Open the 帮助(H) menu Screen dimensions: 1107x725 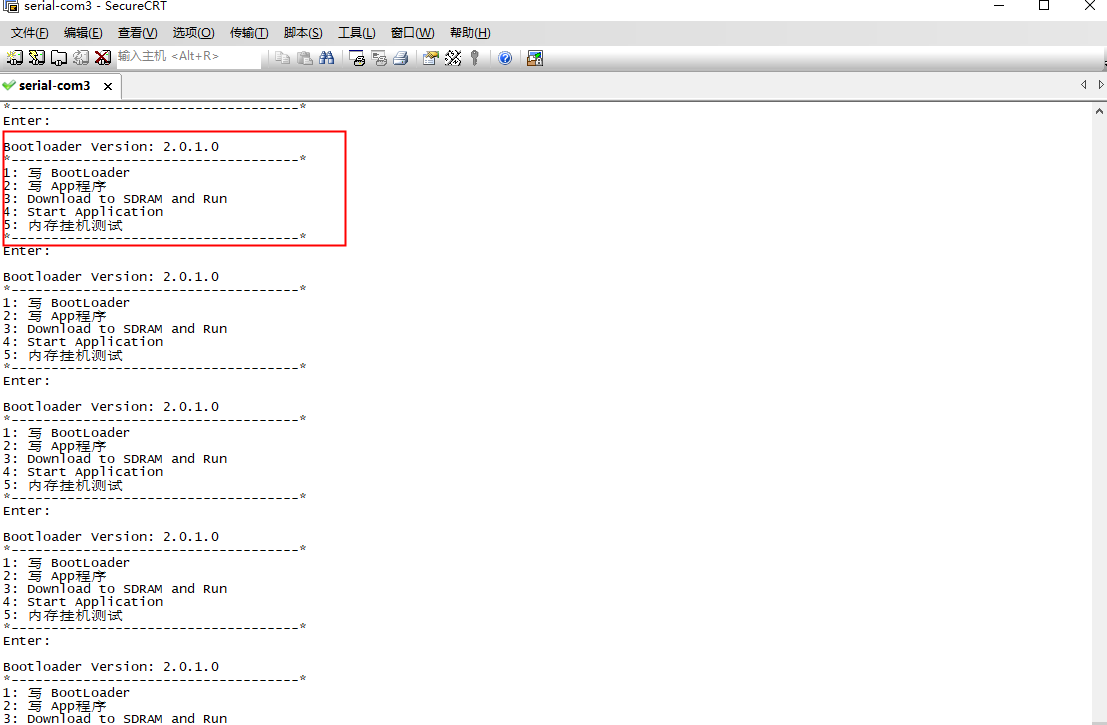pyautogui.click(x=470, y=33)
